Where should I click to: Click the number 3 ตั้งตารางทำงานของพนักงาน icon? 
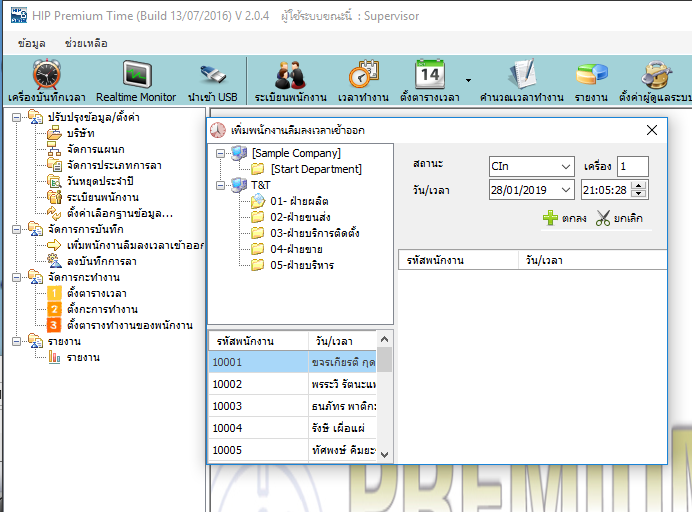(54, 326)
